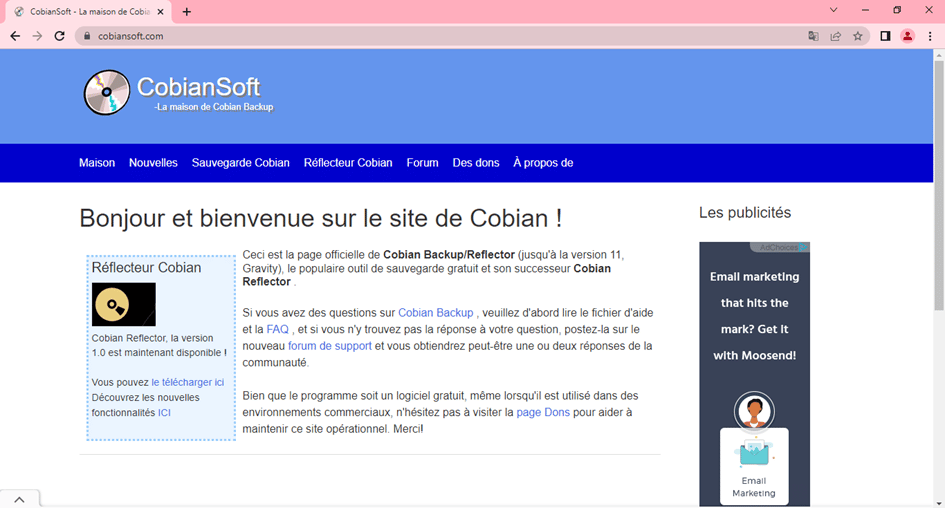Open the Chrome three-dot menu
This screenshot has width=945, height=508.
pos(930,36)
